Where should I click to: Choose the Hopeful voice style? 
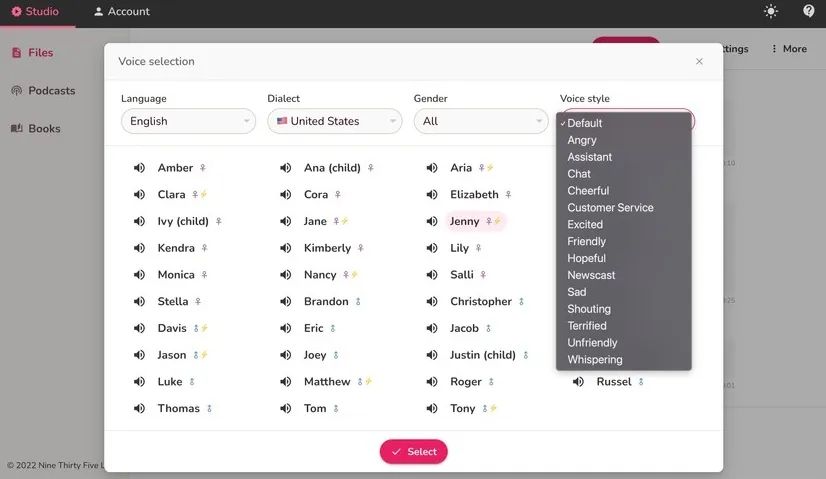click(x=624, y=258)
